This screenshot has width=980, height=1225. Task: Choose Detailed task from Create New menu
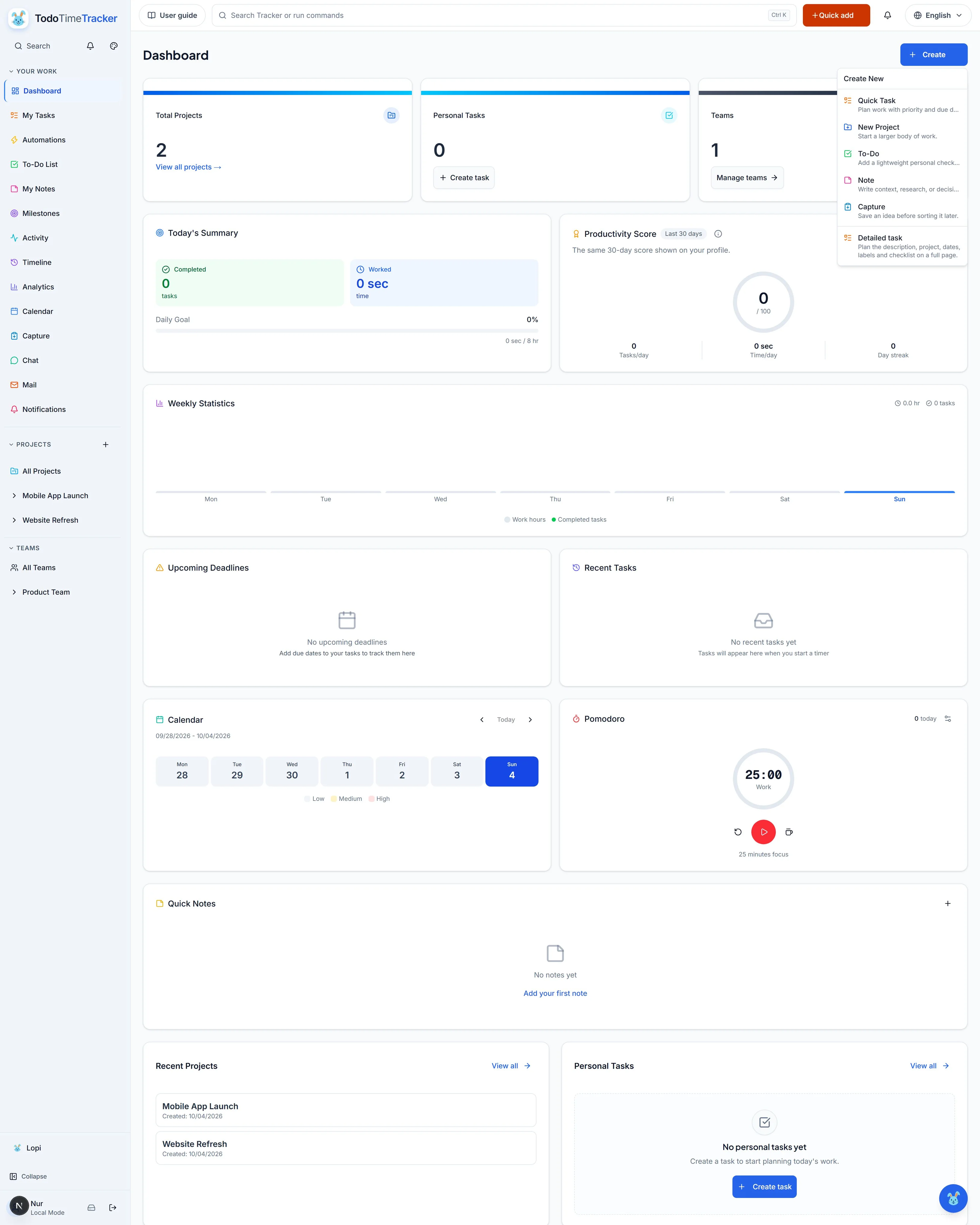point(902,246)
